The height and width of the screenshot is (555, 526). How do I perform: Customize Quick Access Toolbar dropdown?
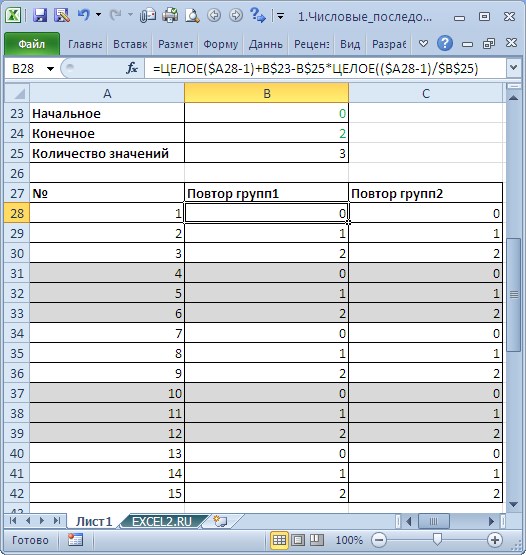coord(281,16)
